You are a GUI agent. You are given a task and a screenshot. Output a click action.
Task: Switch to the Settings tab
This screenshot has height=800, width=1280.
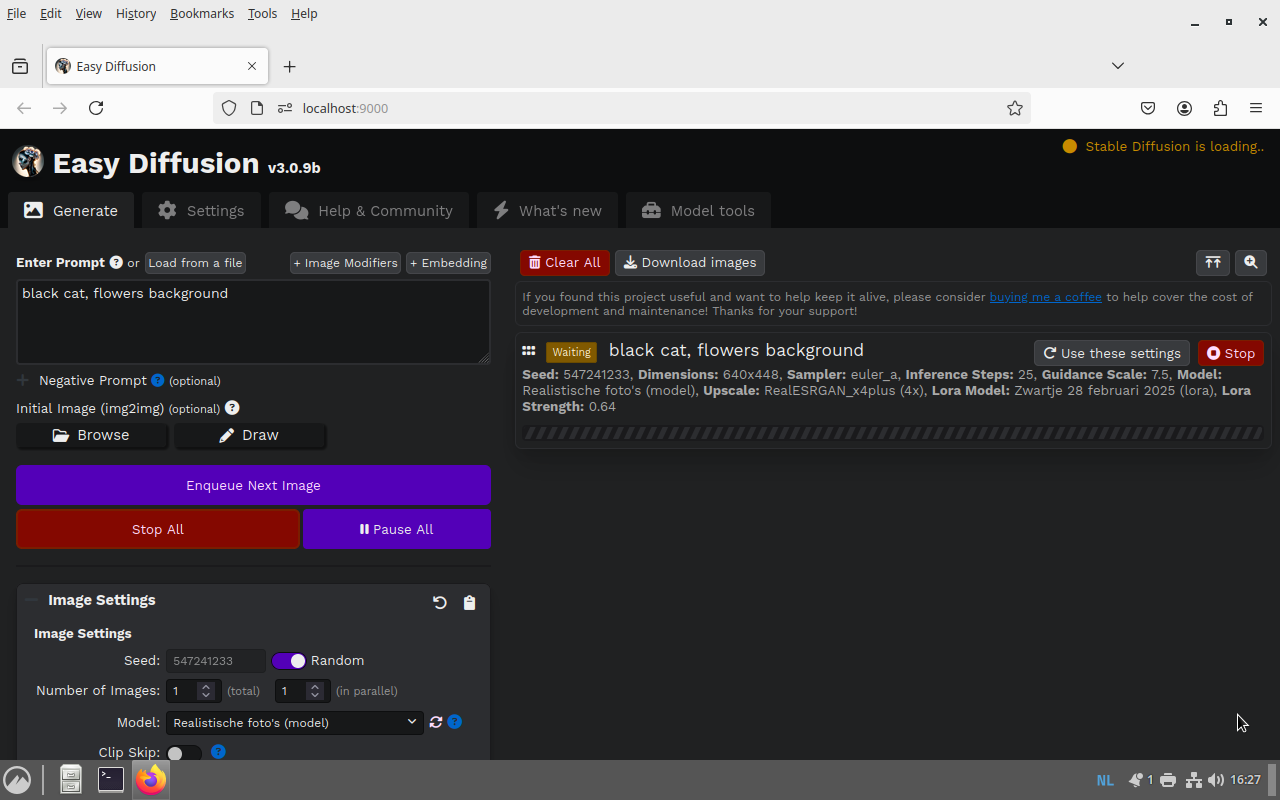pos(201,211)
